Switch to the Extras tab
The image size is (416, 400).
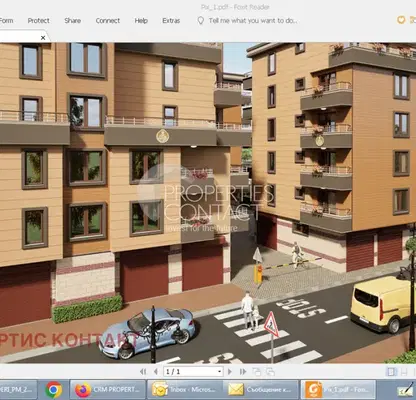coord(171,21)
